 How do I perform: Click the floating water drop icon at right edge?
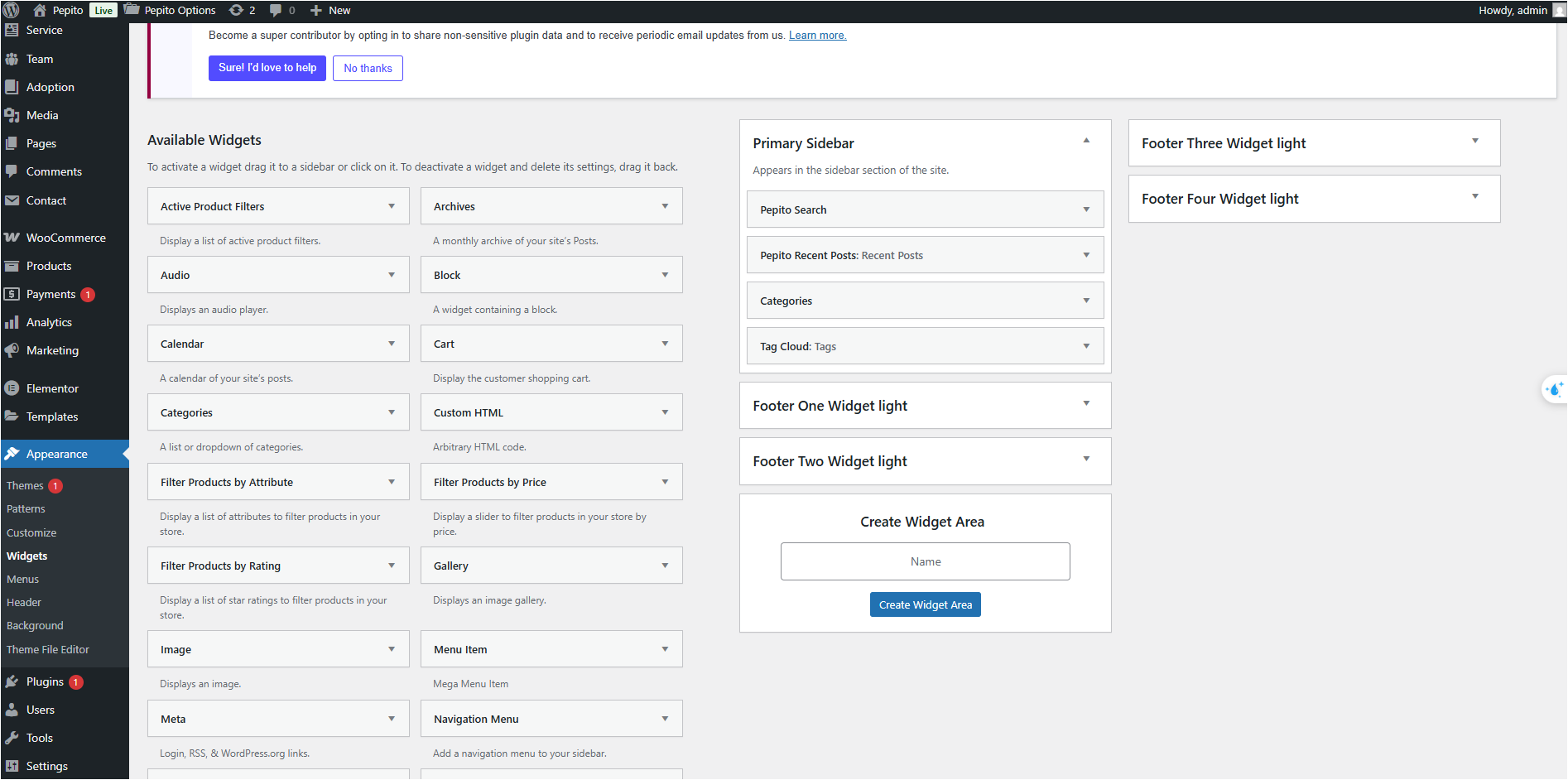click(x=1555, y=389)
